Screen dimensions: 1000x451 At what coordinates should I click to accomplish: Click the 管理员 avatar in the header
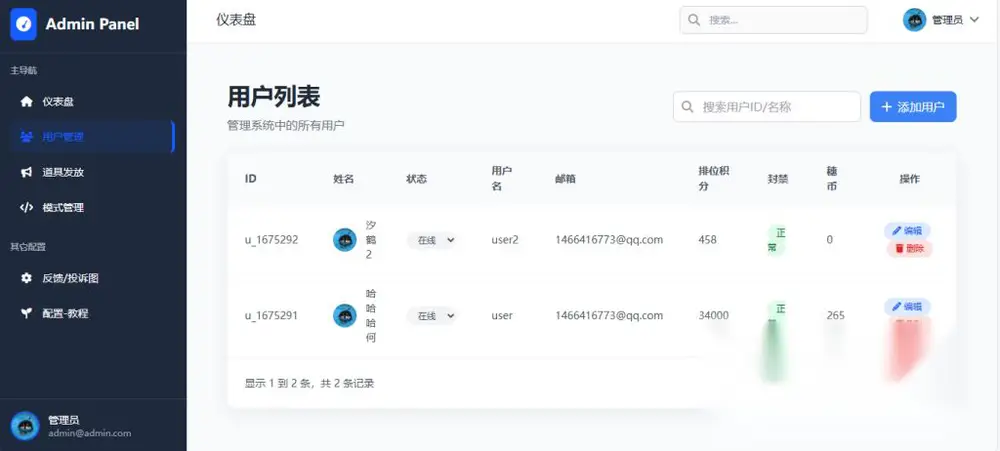point(915,20)
